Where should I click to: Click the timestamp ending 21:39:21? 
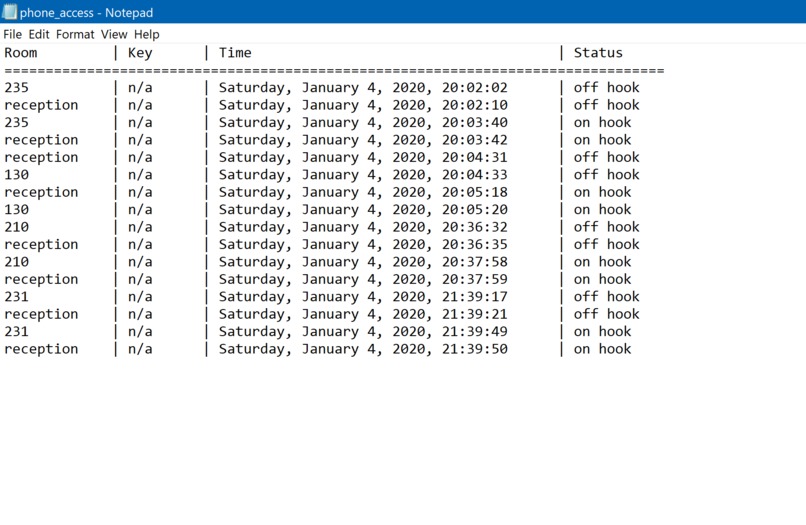pyautogui.click(x=363, y=315)
